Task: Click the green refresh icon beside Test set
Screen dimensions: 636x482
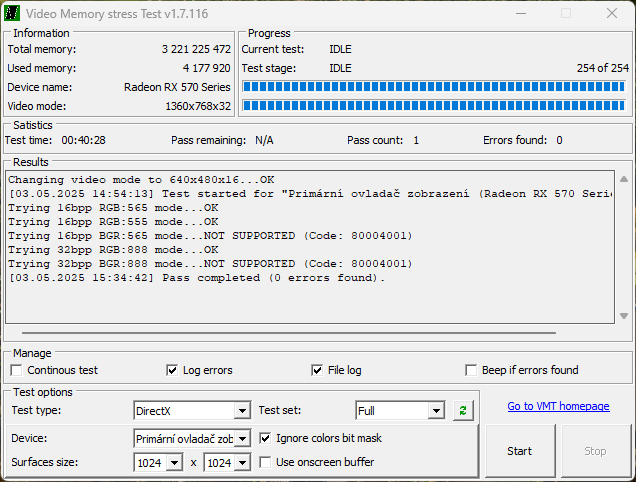Action: (x=462, y=410)
